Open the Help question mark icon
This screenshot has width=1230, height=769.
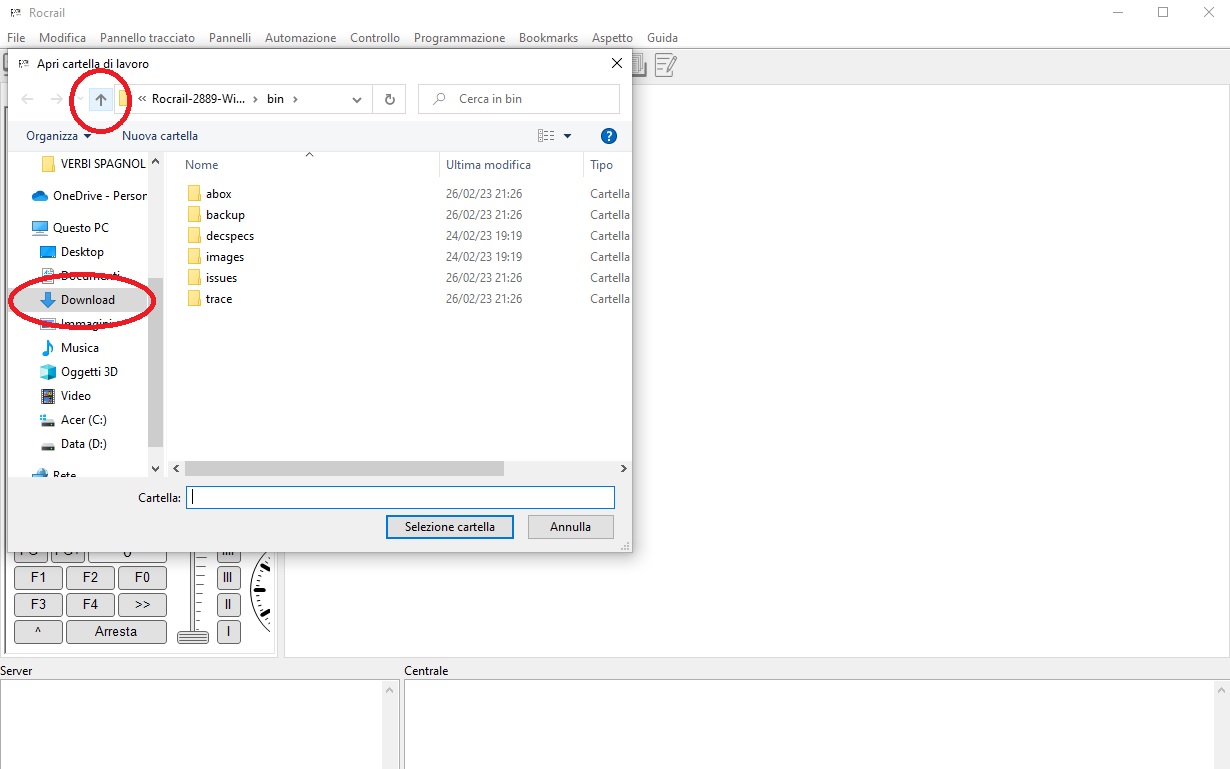(608, 136)
